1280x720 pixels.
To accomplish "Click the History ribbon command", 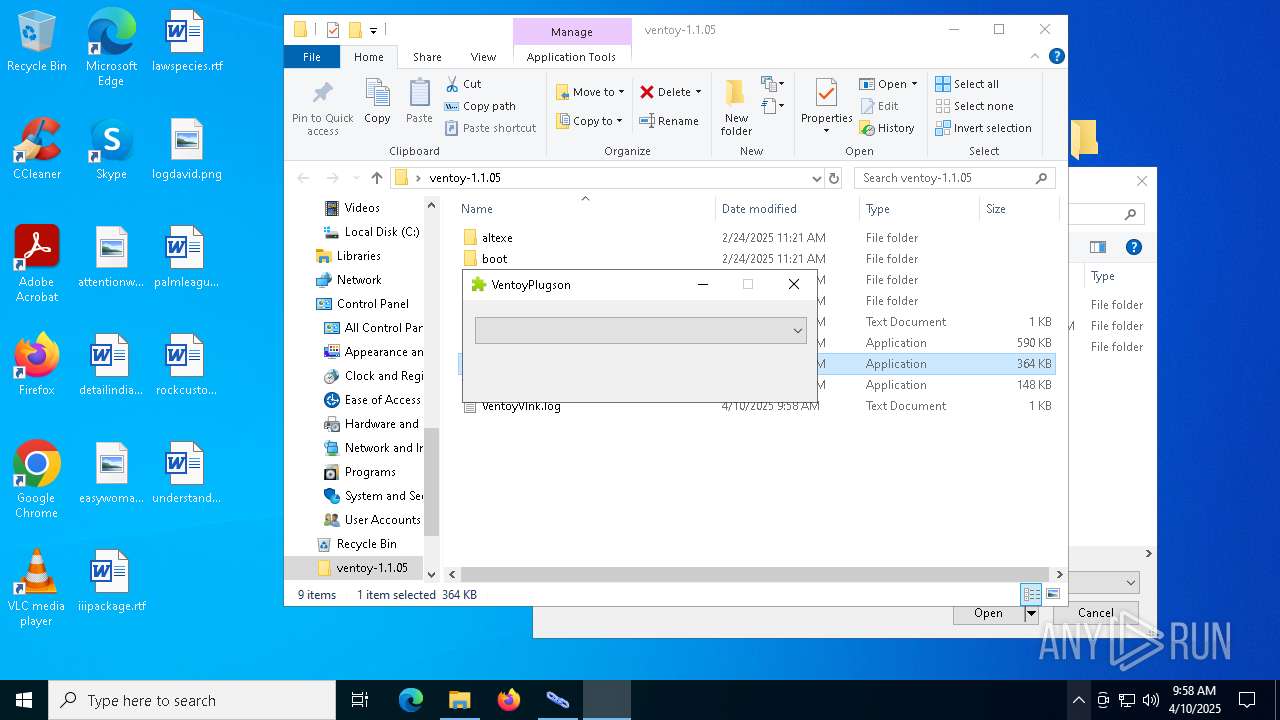I will 887,128.
